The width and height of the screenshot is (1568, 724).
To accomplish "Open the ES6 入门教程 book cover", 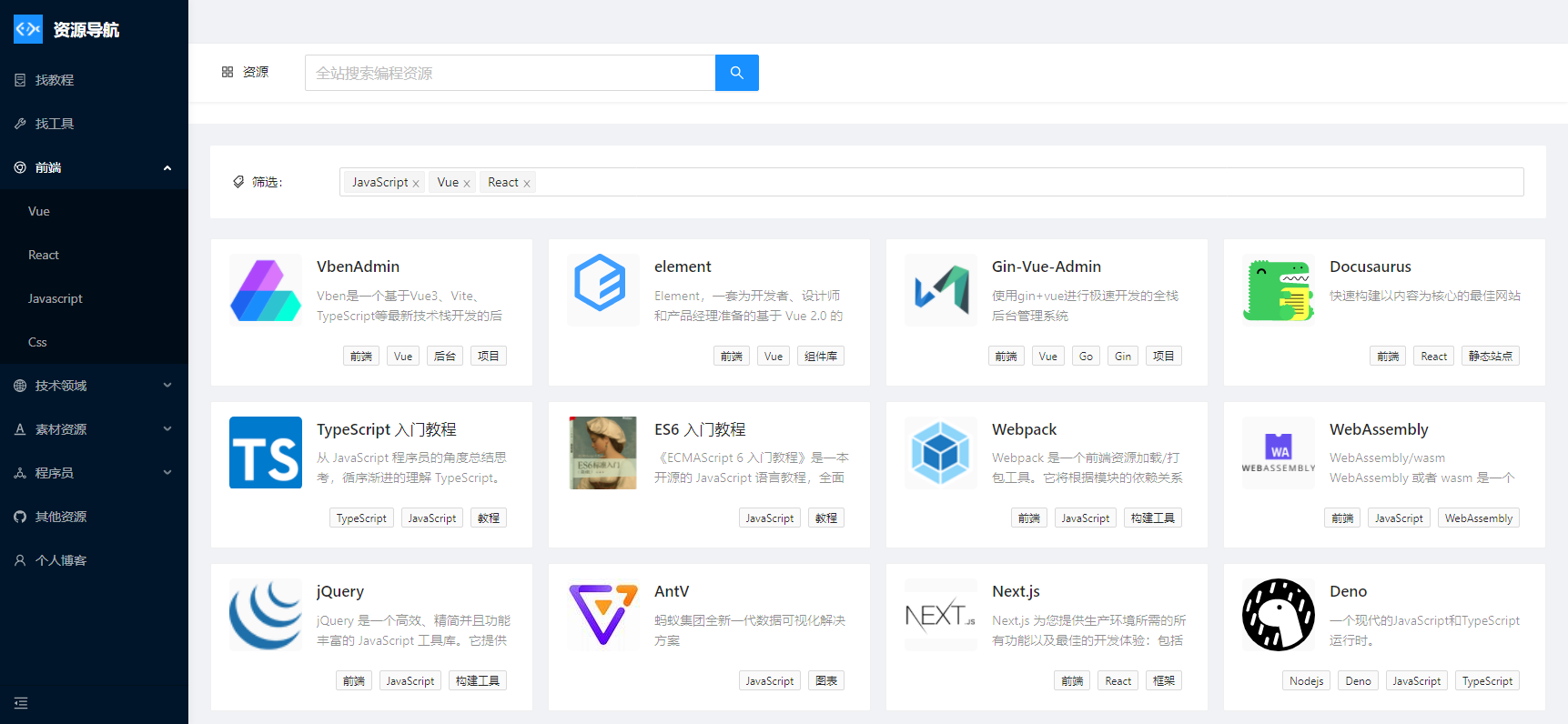I will coord(603,453).
